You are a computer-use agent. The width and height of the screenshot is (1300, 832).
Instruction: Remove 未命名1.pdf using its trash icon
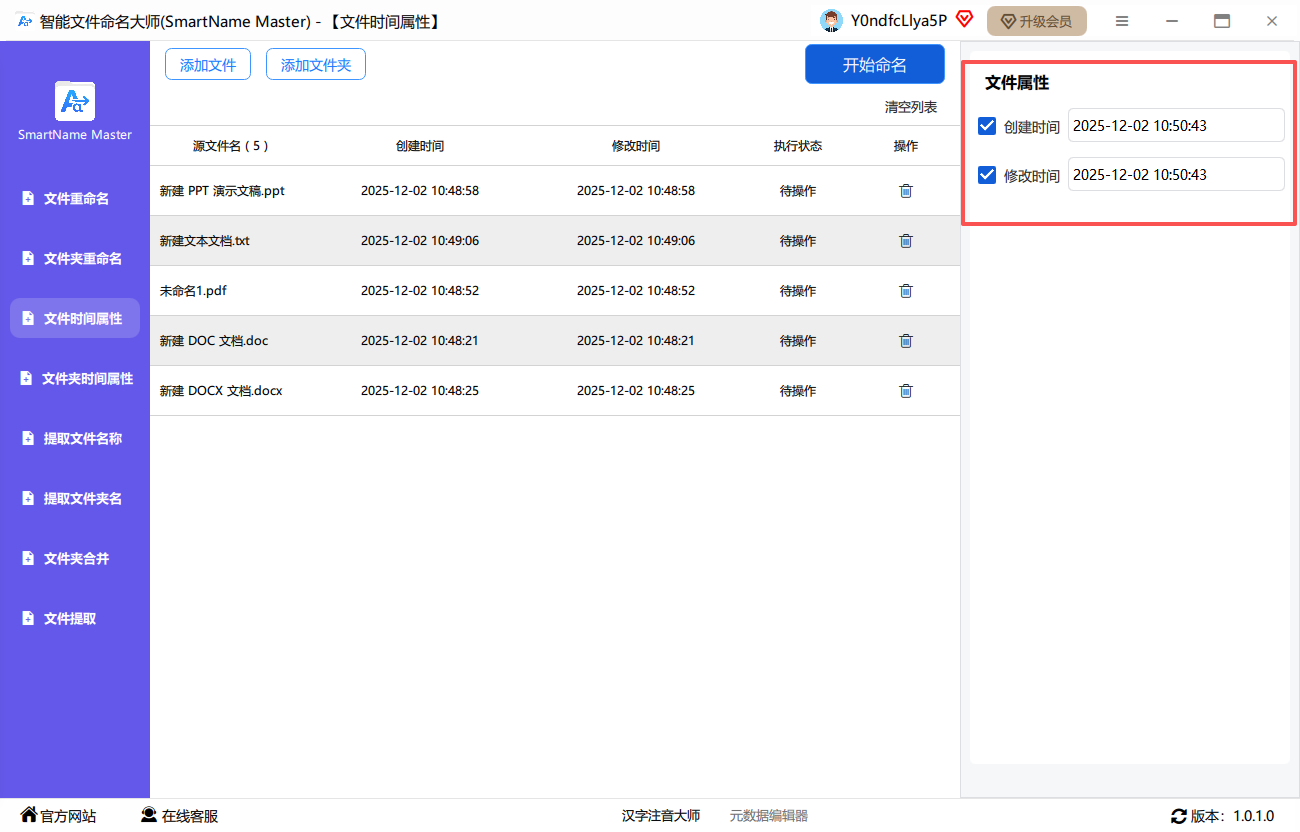click(x=905, y=291)
